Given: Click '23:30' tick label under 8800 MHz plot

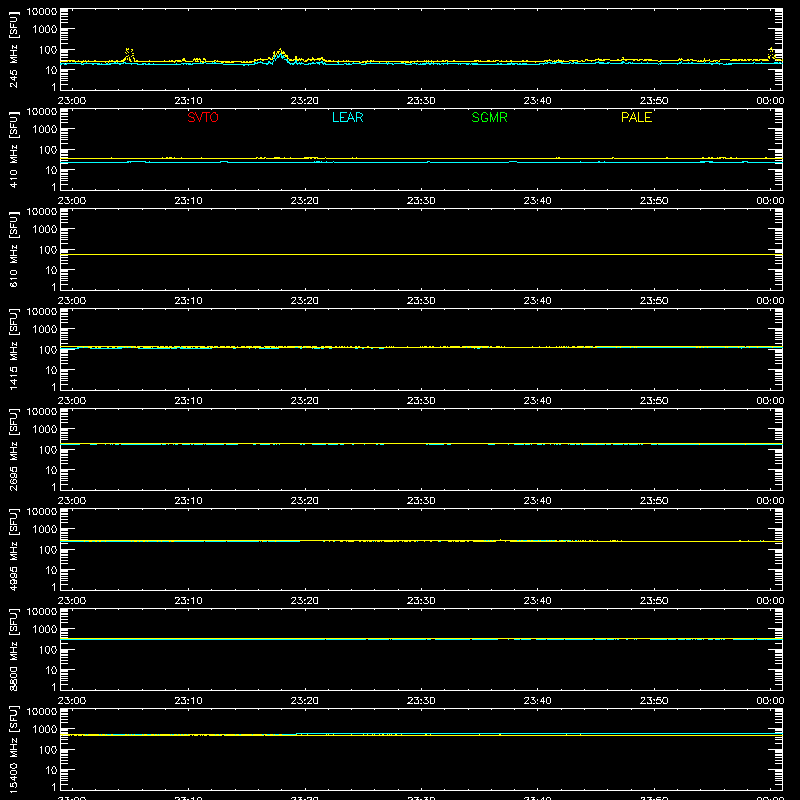Looking at the screenshot, I should tap(421, 701).
